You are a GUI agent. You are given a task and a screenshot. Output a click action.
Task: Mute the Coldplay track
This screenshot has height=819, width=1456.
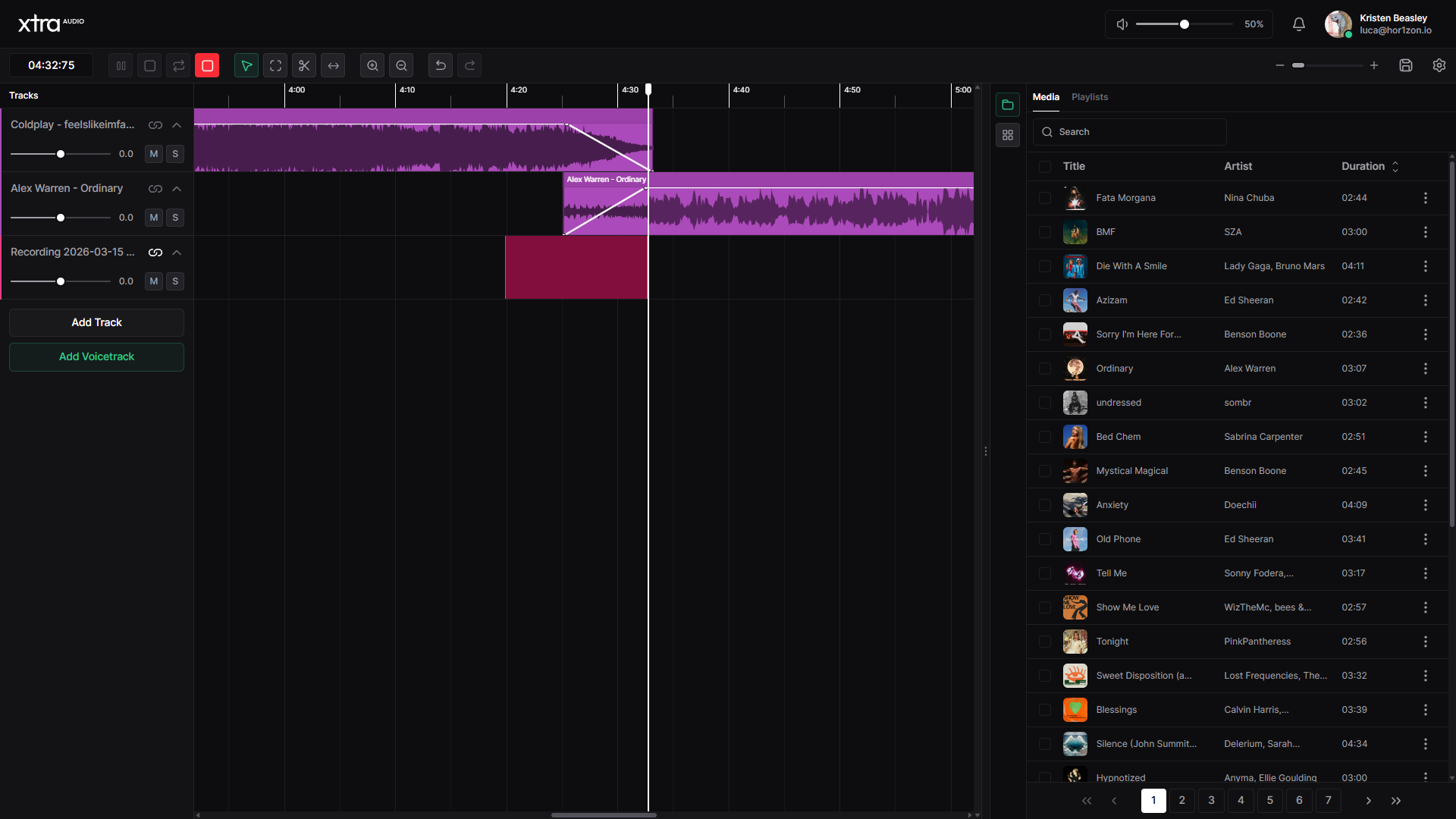[x=153, y=153]
